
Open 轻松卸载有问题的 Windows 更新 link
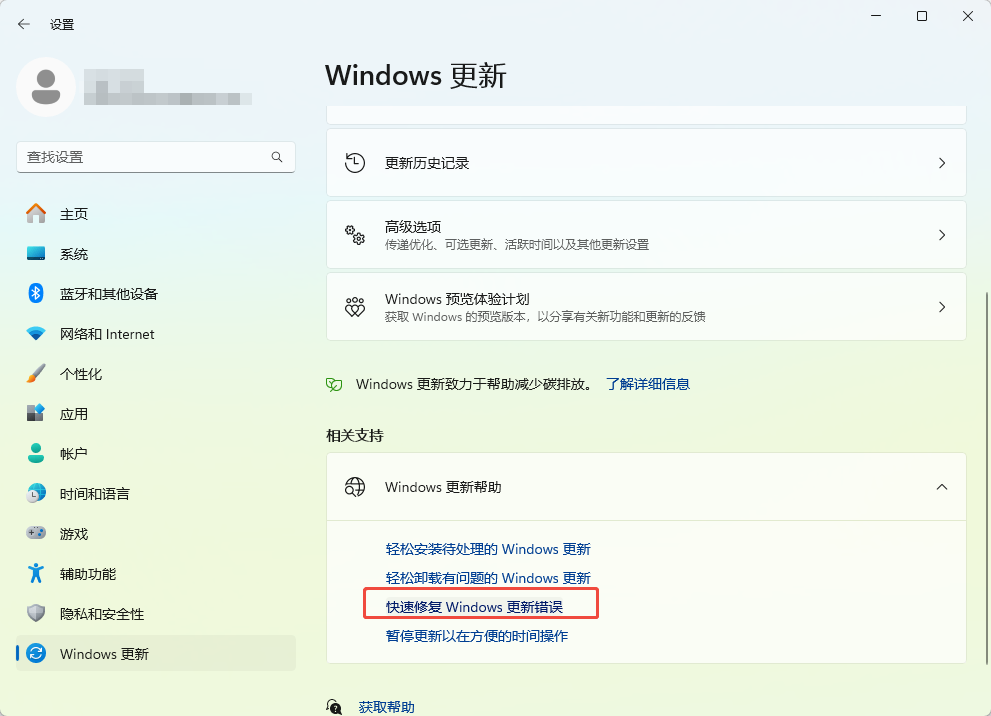coord(488,578)
